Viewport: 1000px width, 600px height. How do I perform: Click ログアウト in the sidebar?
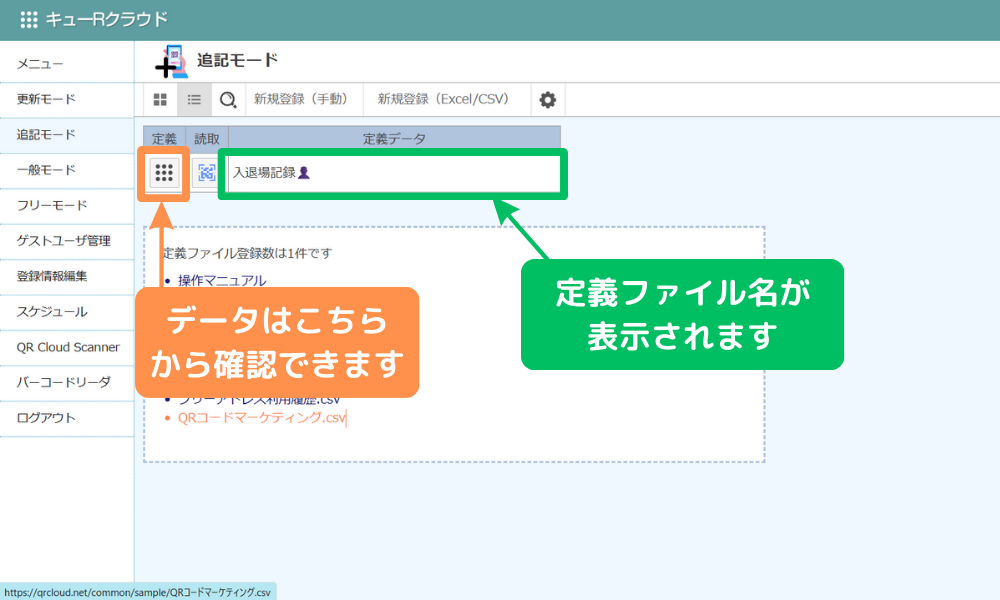coord(44,418)
